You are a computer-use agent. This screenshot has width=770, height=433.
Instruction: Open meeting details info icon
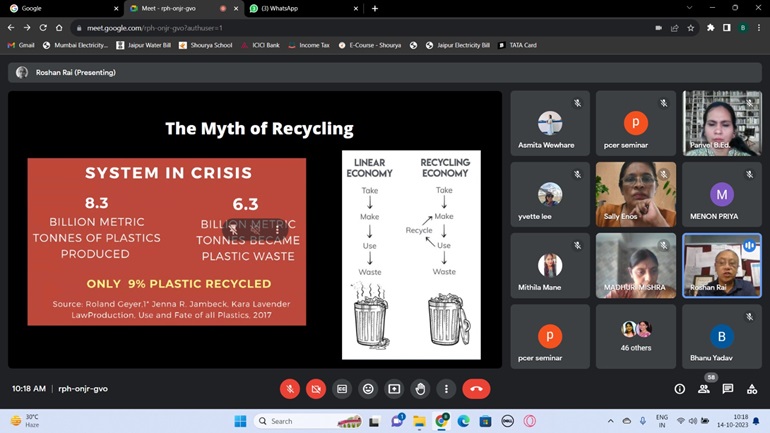point(679,389)
